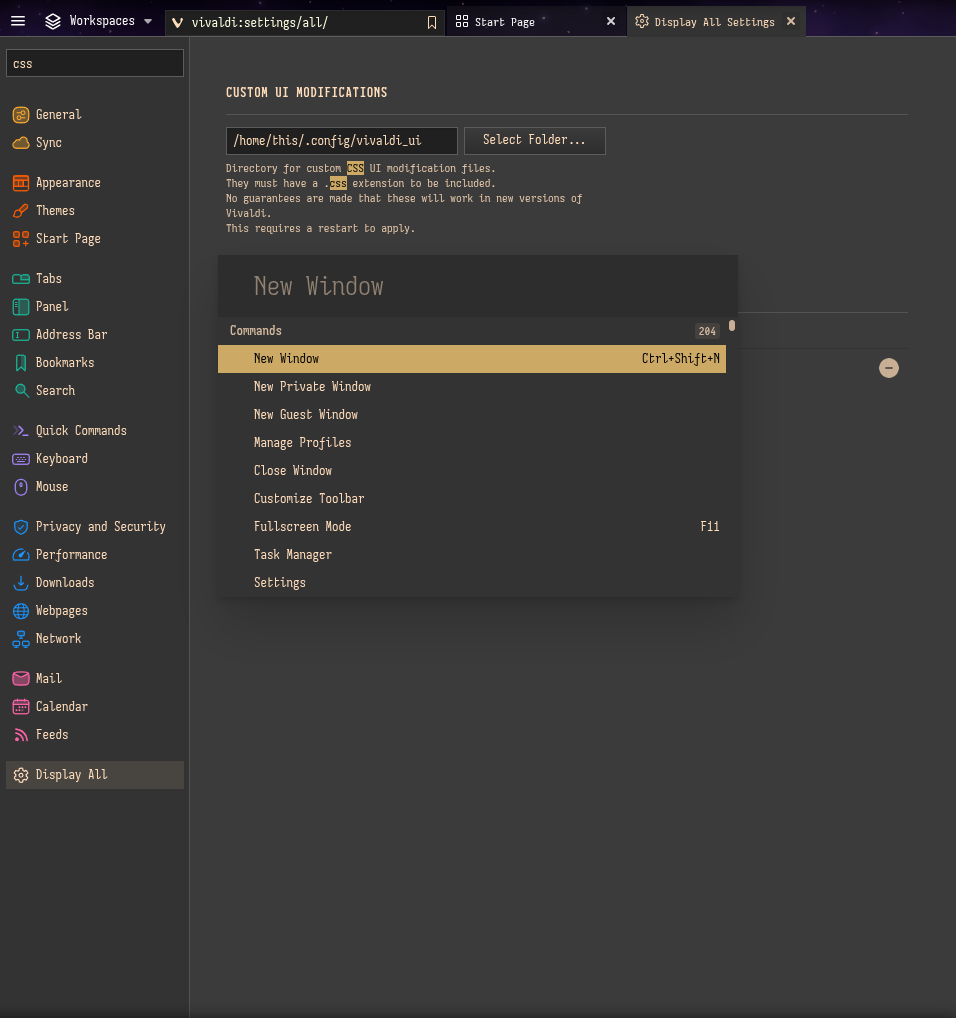The height and width of the screenshot is (1018, 956).
Task: Open Network settings icon
Action: point(21,639)
